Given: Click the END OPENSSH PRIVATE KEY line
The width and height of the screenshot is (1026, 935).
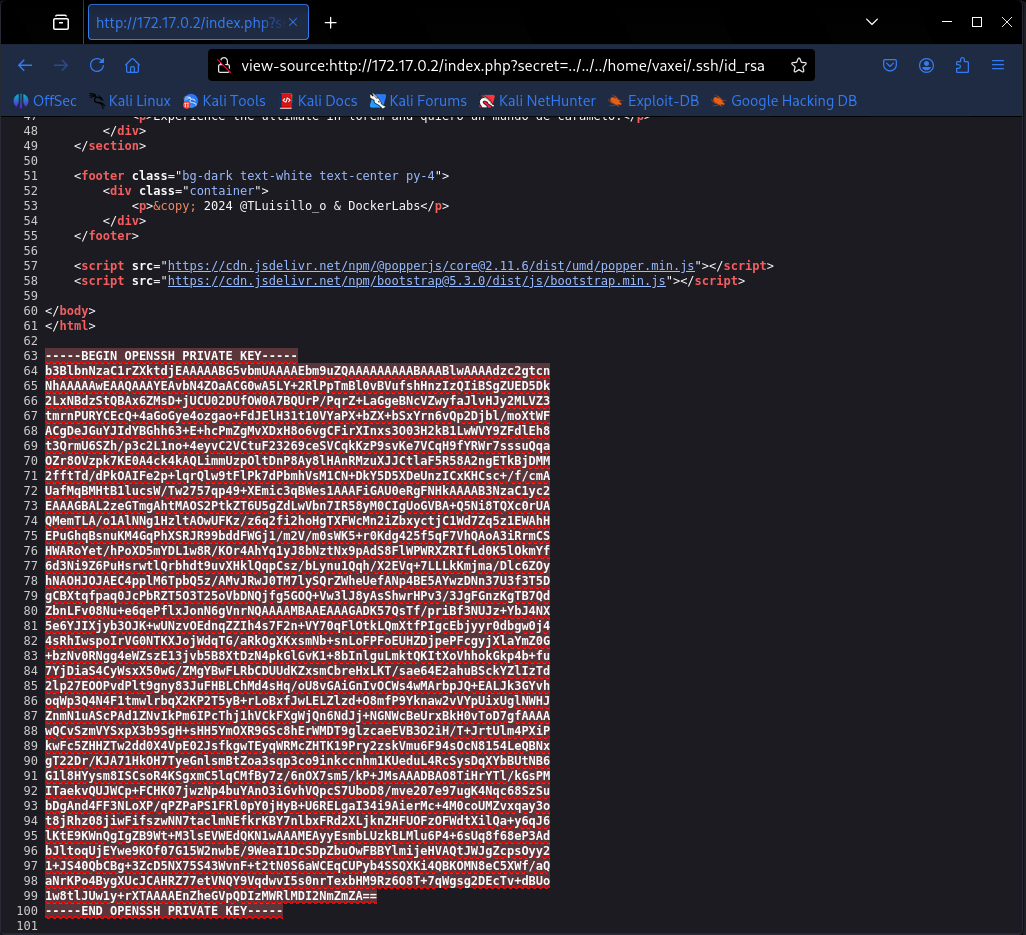Looking at the screenshot, I should click(x=164, y=911).
